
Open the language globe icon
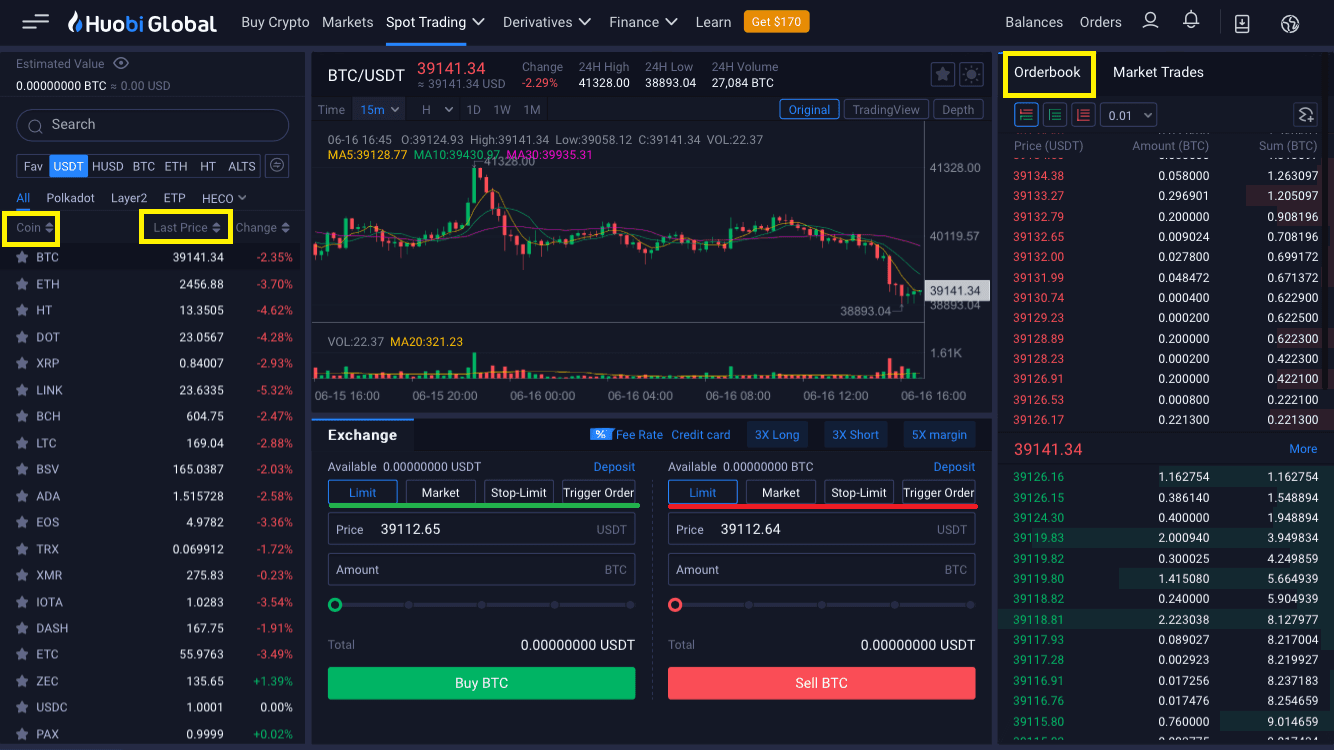pos(1289,22)
